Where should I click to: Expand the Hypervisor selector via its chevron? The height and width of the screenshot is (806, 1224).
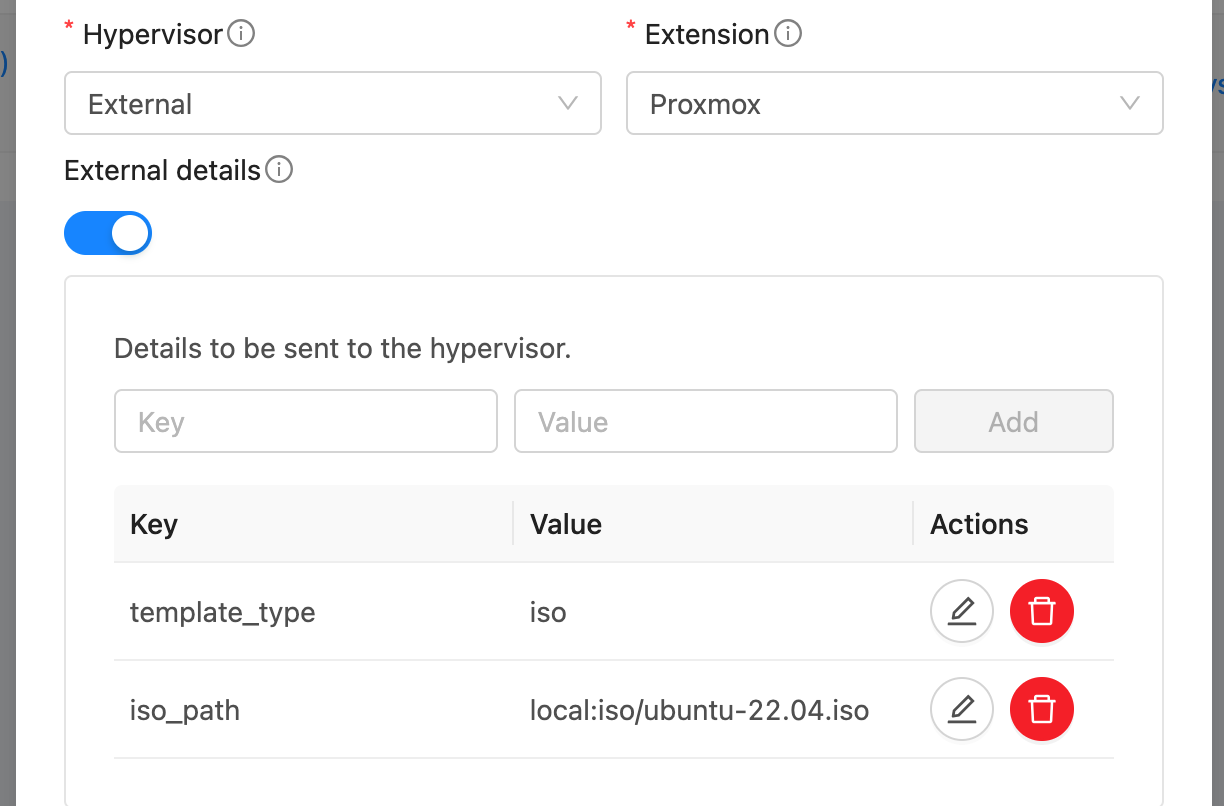568,103
